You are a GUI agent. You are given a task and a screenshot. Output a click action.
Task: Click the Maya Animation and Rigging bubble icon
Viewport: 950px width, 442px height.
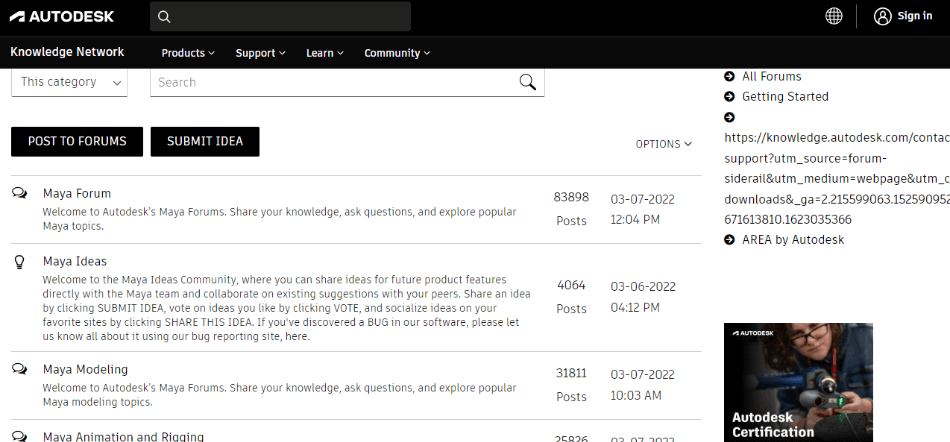click(19, 436)
